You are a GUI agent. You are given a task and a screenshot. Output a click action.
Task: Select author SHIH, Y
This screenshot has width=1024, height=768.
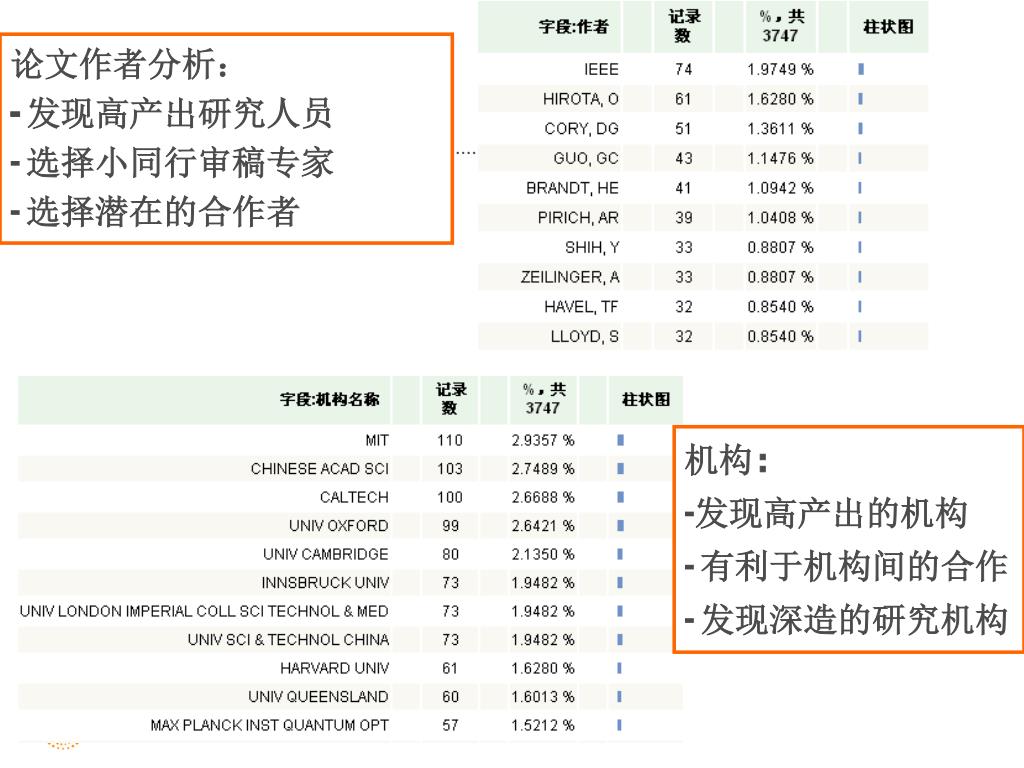592,248
